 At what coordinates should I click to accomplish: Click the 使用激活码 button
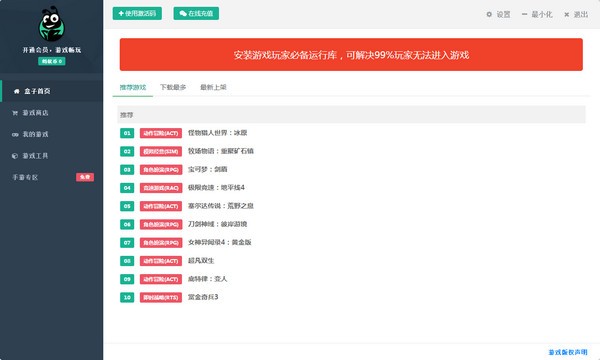[137, 13]
